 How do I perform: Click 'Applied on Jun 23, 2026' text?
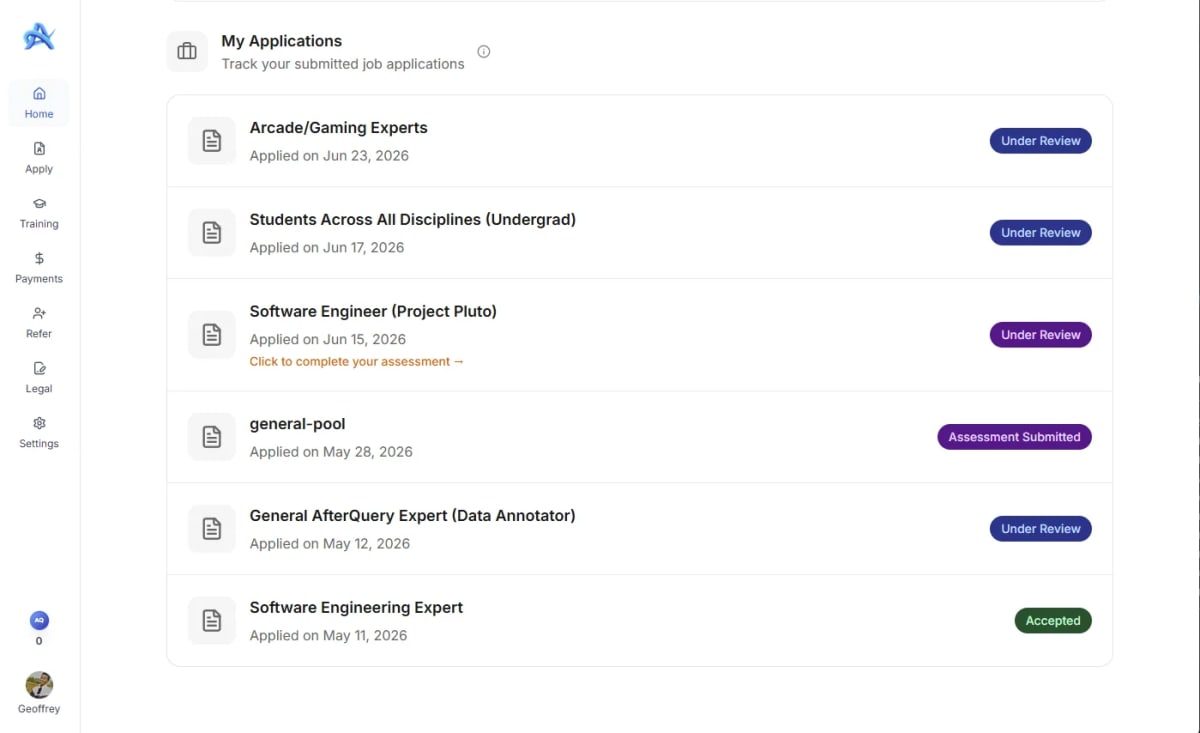329,156
